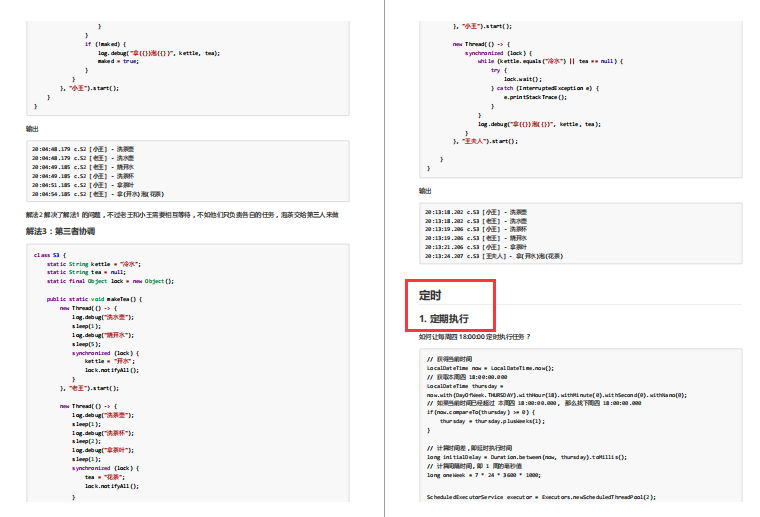The height and width of the screenshot is (517, 760).
Task: Click the question line about 周四 18:00:00
Action: [475, 337]
